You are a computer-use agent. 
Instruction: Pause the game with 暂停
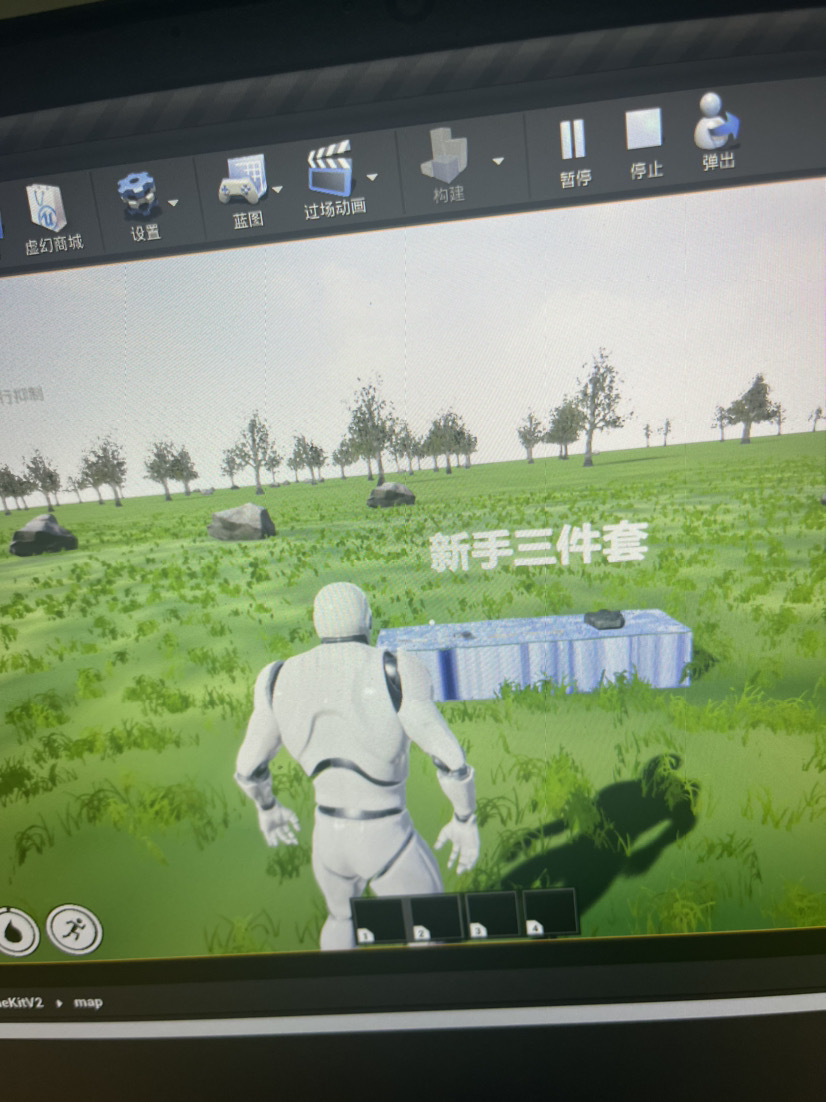point(574,152)
